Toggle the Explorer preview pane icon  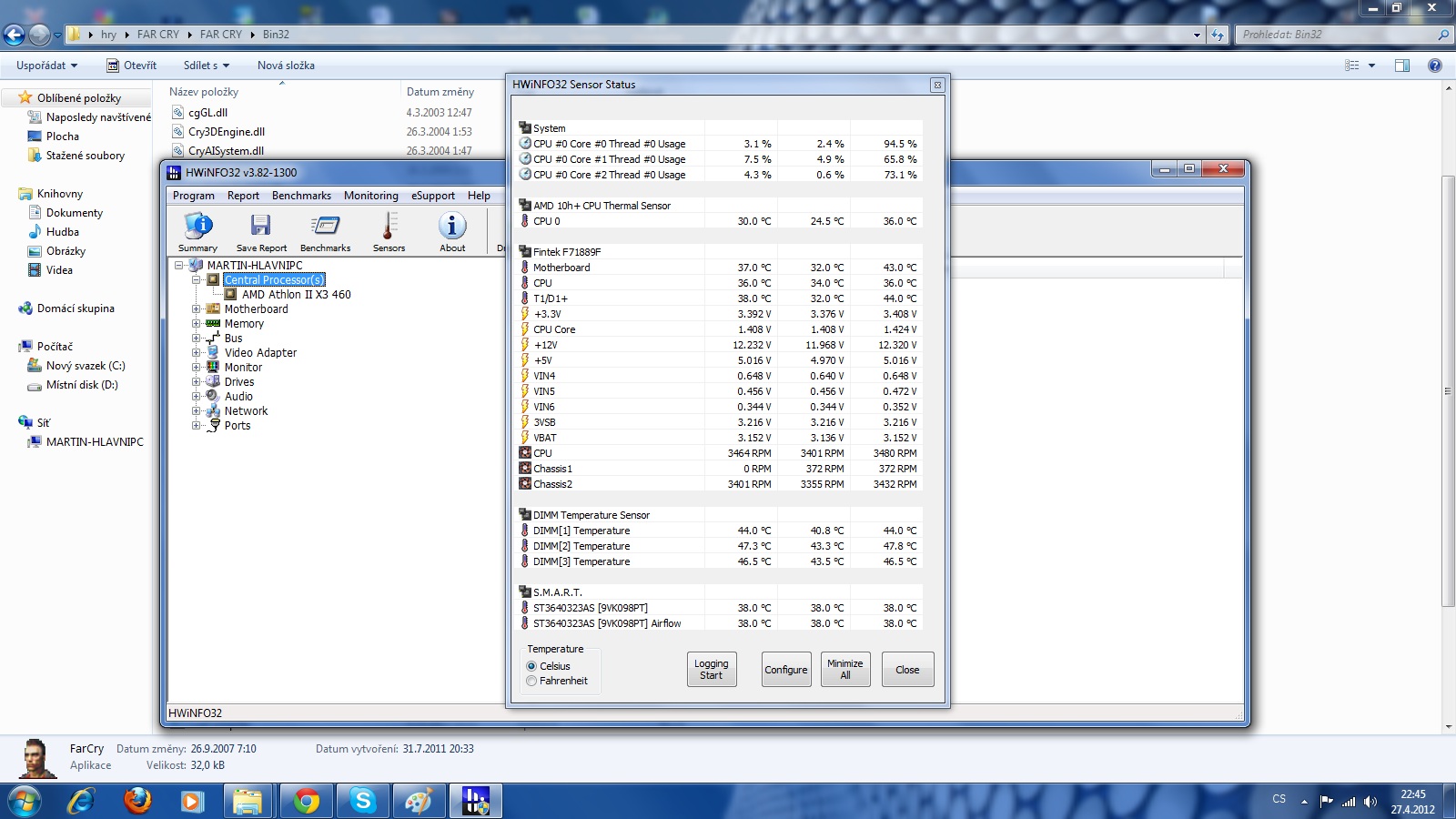(x=1402, y=66)
